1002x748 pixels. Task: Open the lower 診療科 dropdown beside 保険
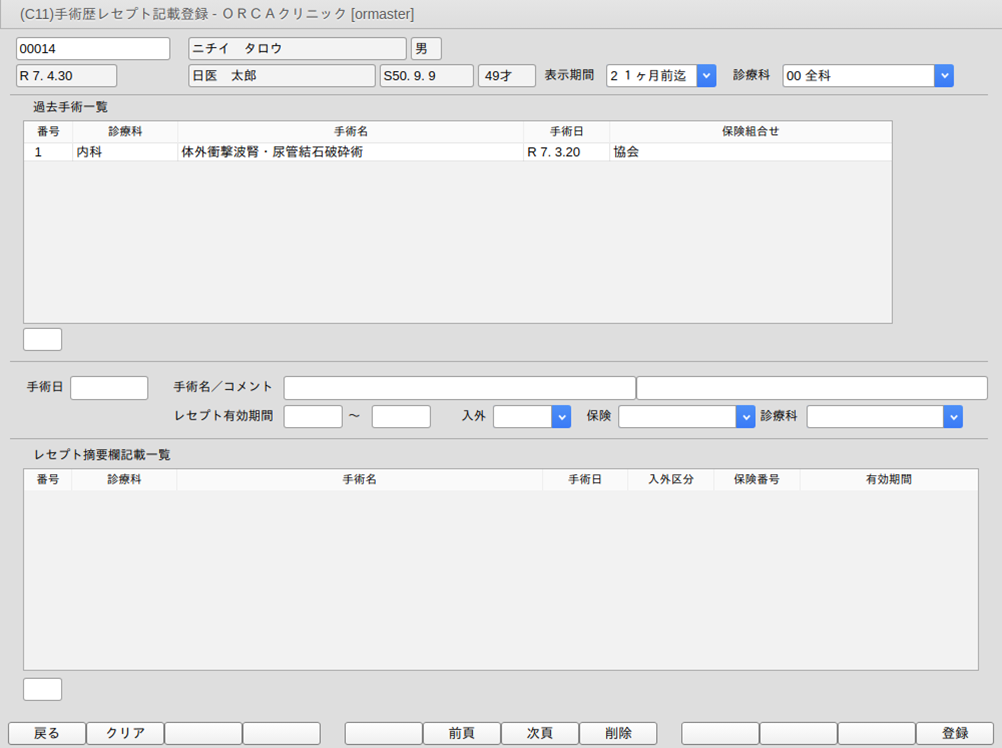coord(953,416)
